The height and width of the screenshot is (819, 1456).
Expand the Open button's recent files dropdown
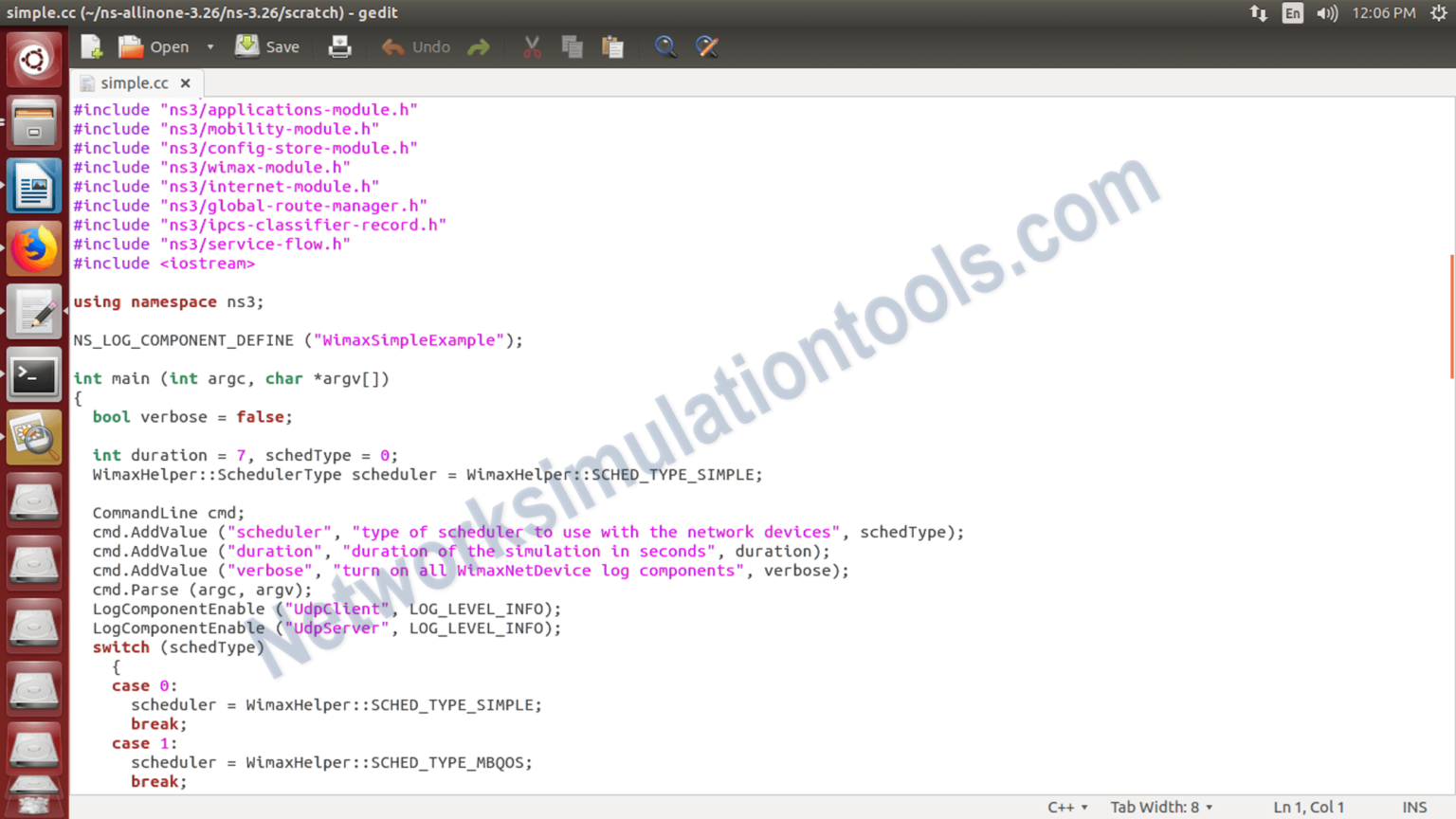click(x=209, y=45)
